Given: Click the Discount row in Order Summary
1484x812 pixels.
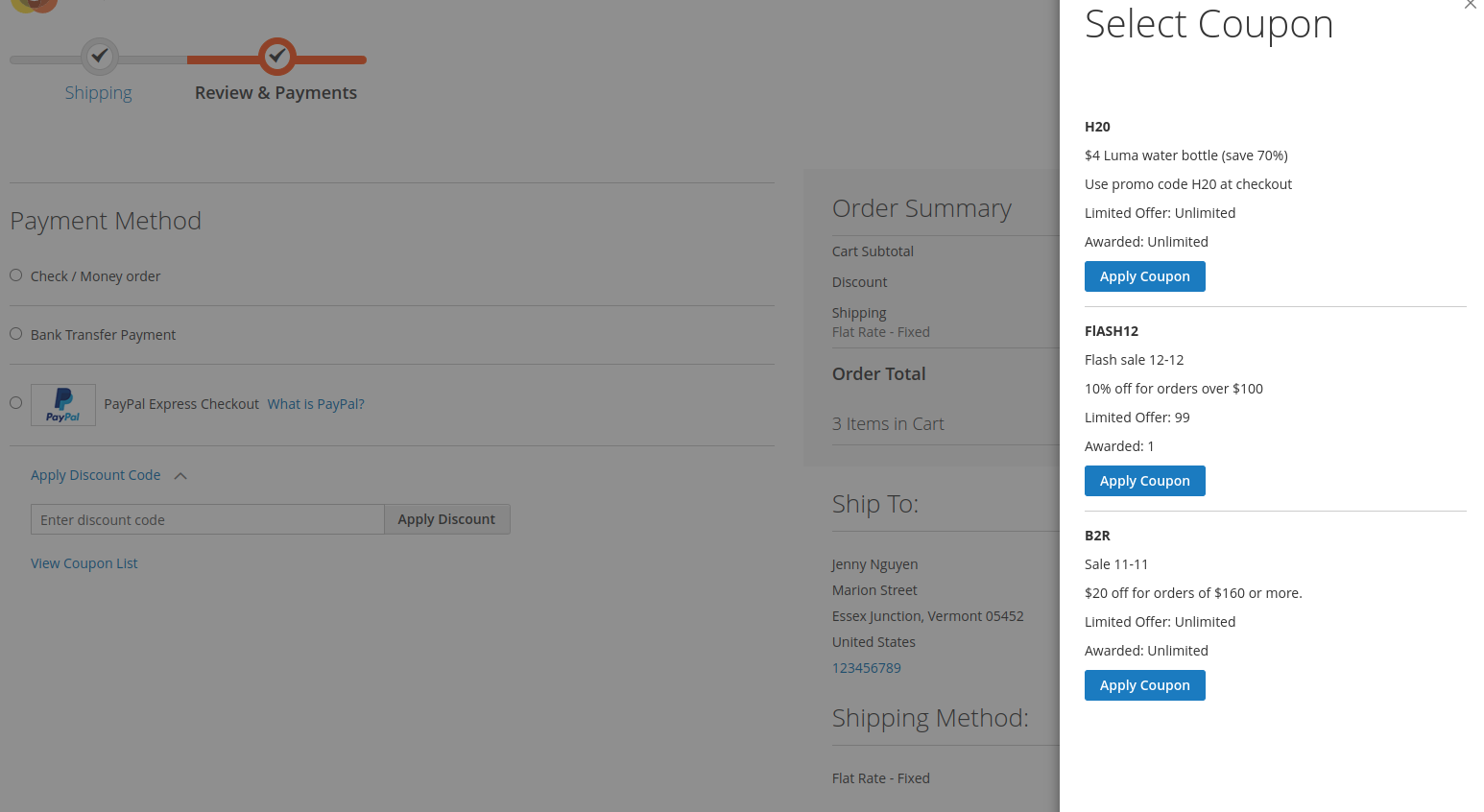Looking at the screenshot, I should [860, 282].
